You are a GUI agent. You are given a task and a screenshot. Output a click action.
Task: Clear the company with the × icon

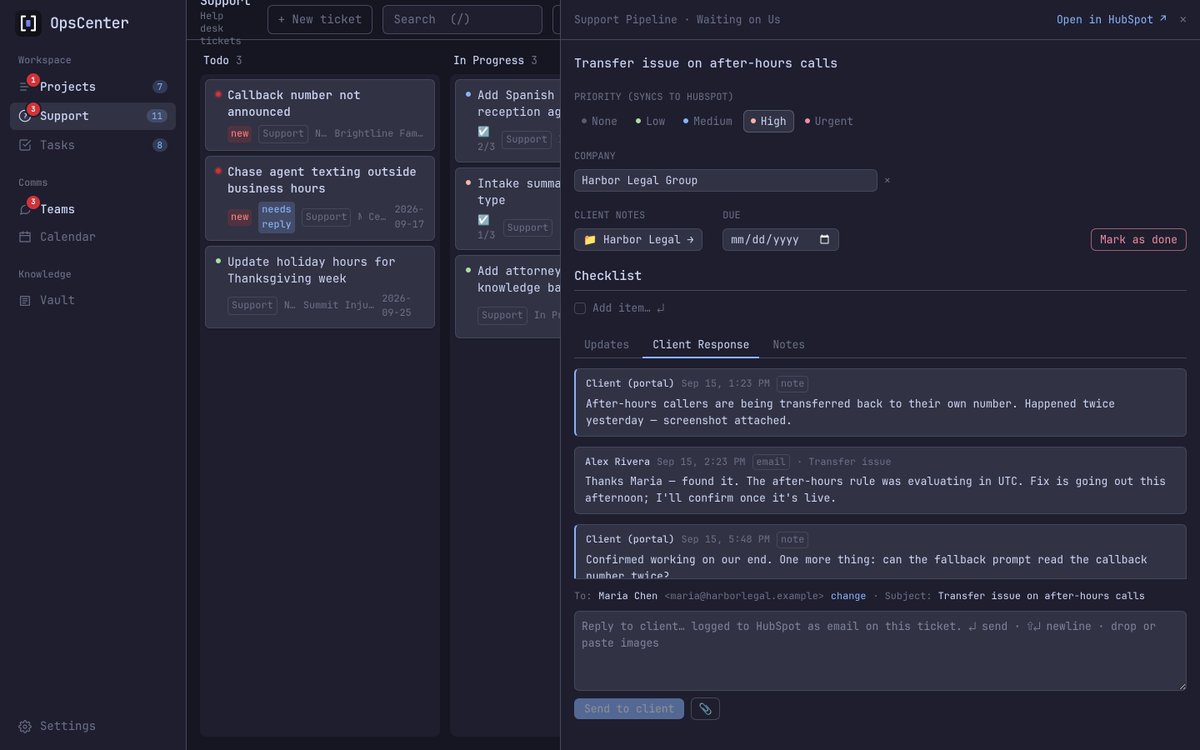tap(887, 181)
